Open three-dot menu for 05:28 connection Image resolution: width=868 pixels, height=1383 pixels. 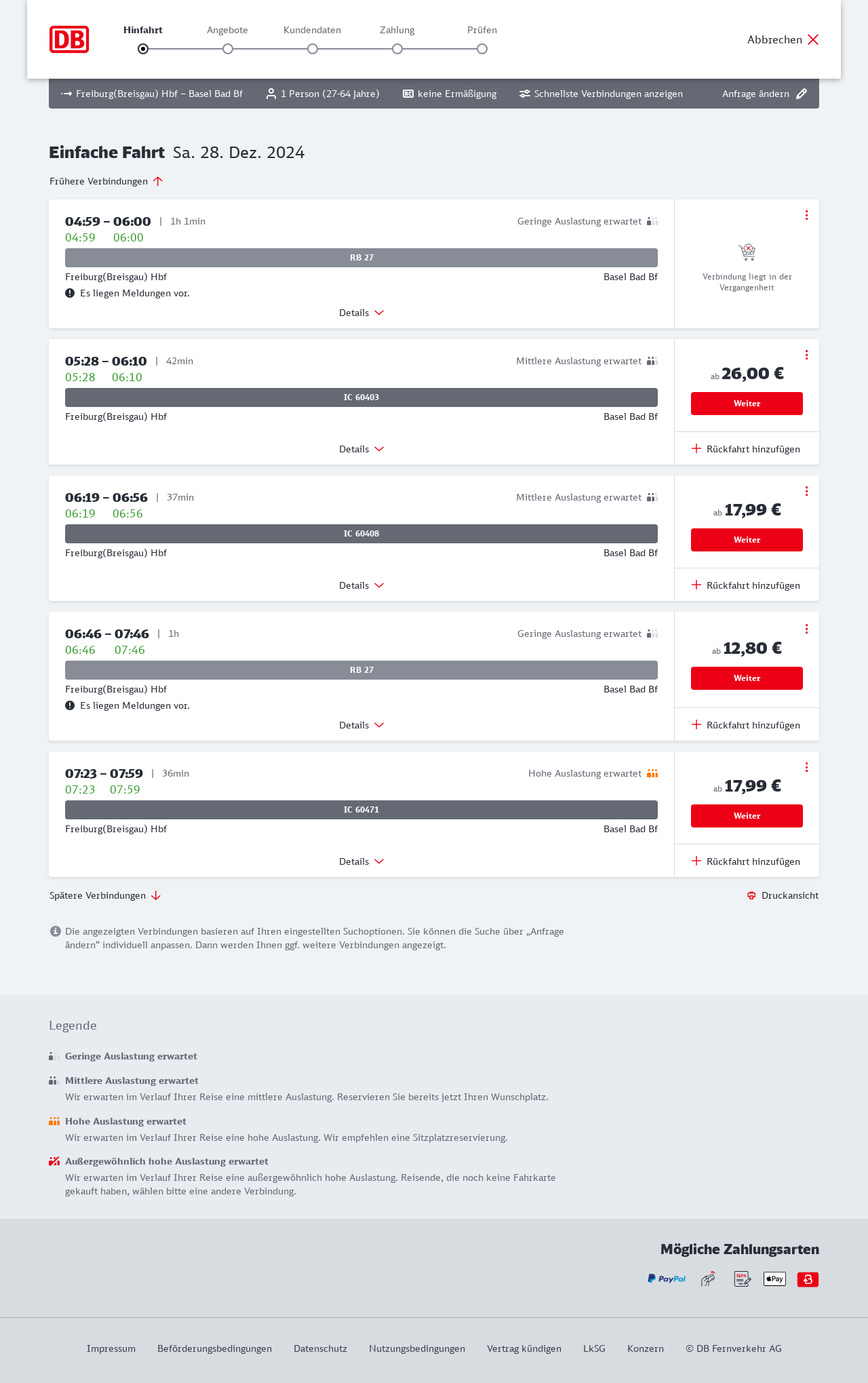[x=806, y=355]
